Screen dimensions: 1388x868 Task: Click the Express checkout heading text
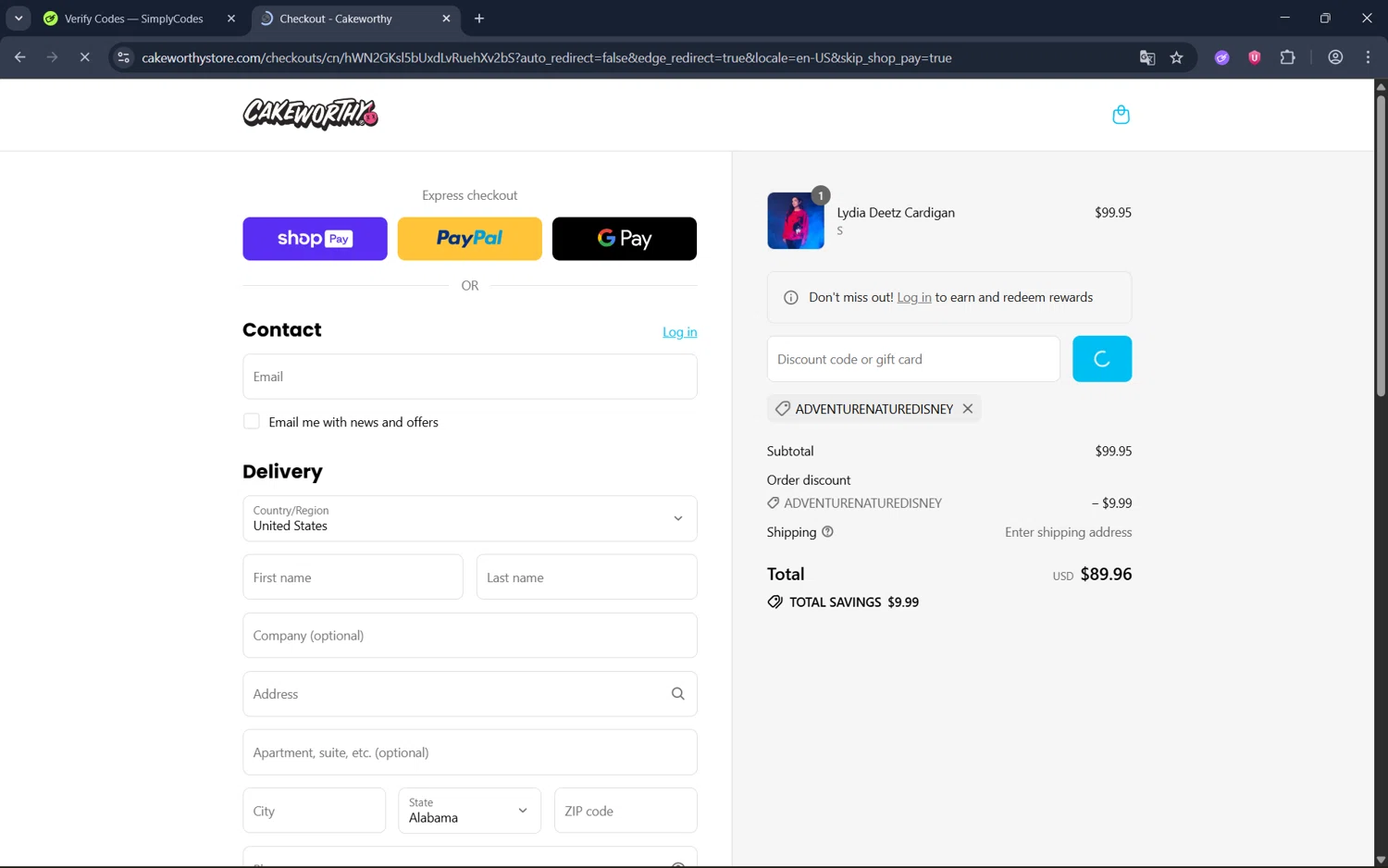tap(470, 195)
